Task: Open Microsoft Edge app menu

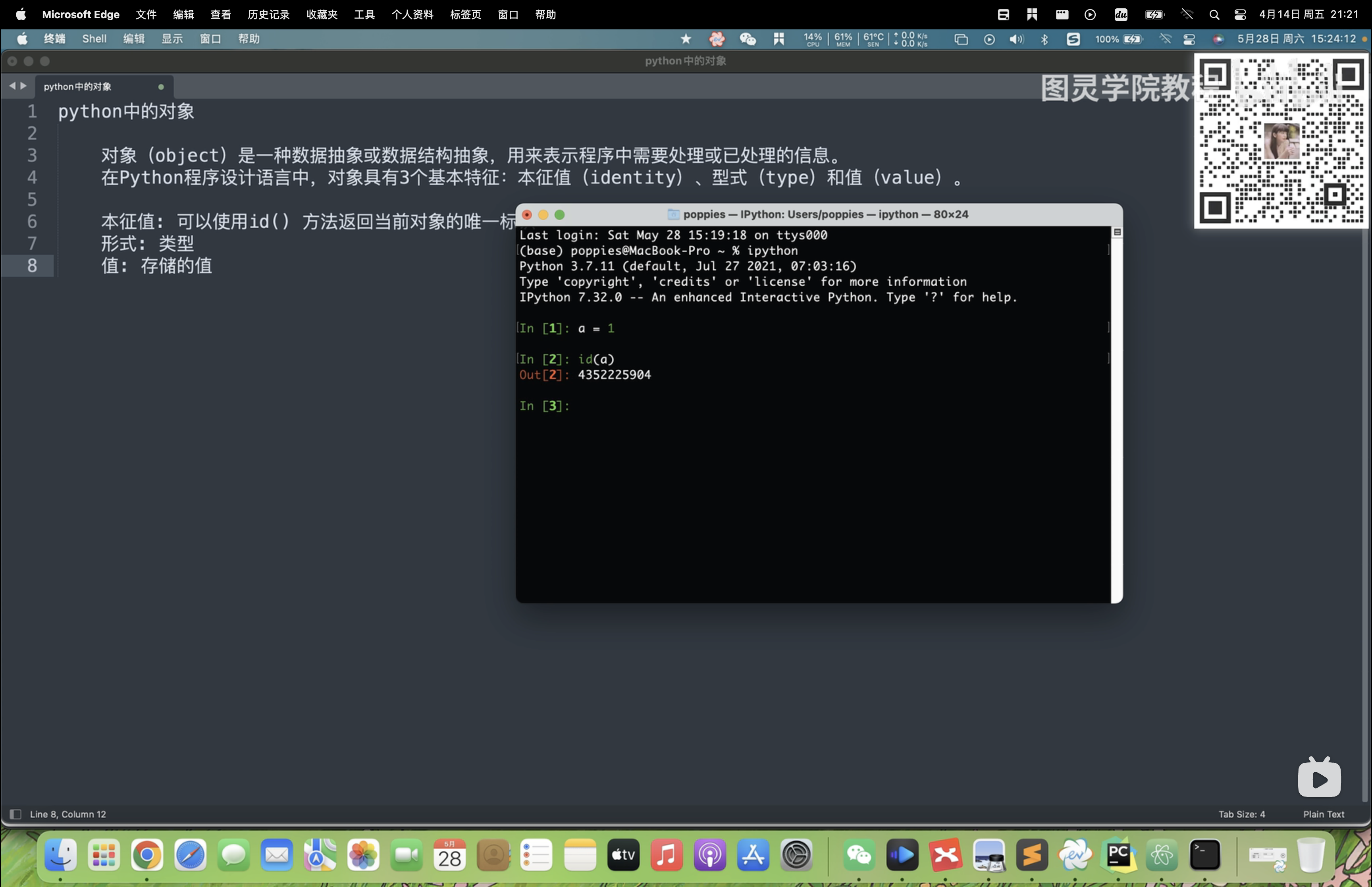Action: (x=81, y=14)
